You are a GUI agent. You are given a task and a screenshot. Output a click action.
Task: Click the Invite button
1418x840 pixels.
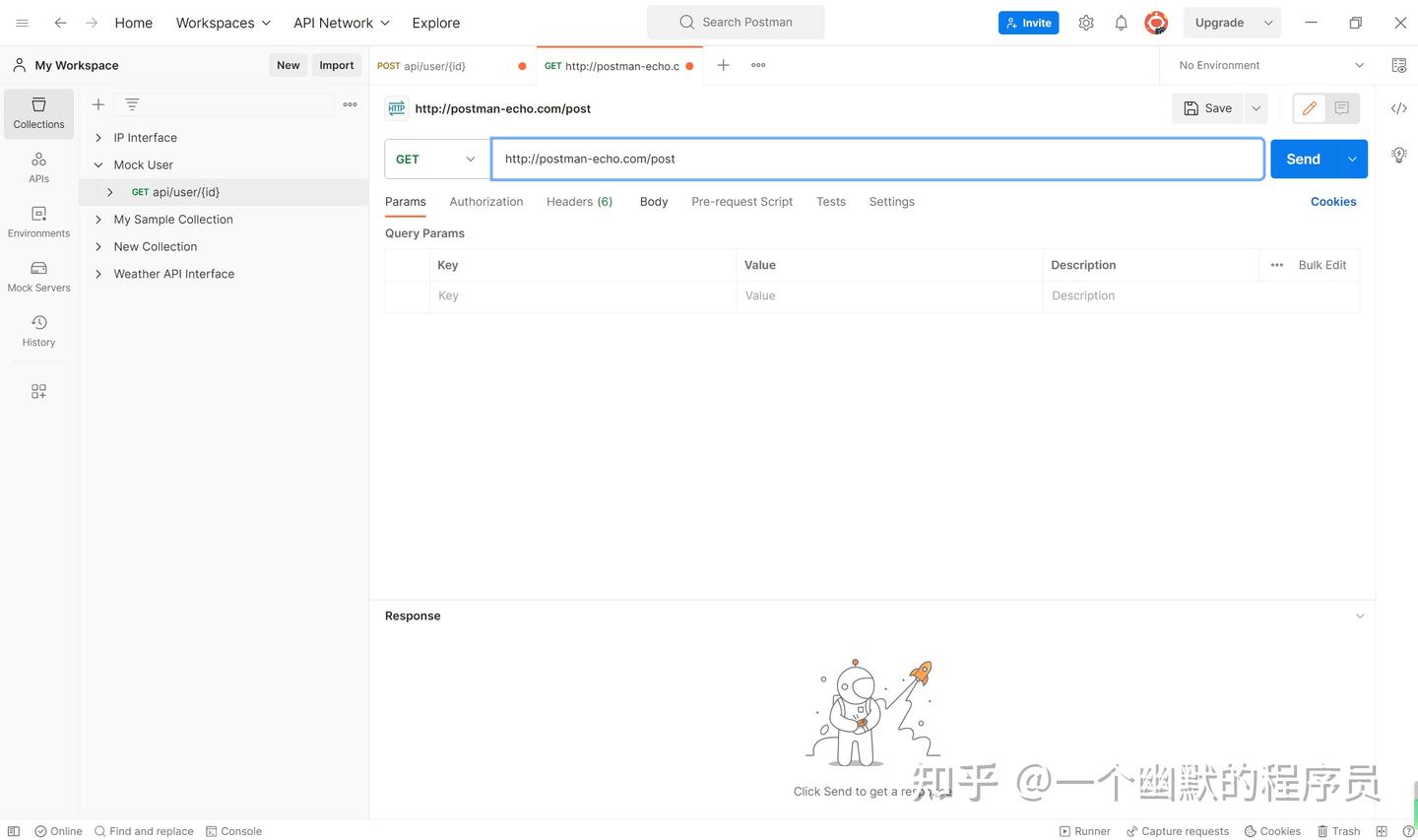[1028, 23]
